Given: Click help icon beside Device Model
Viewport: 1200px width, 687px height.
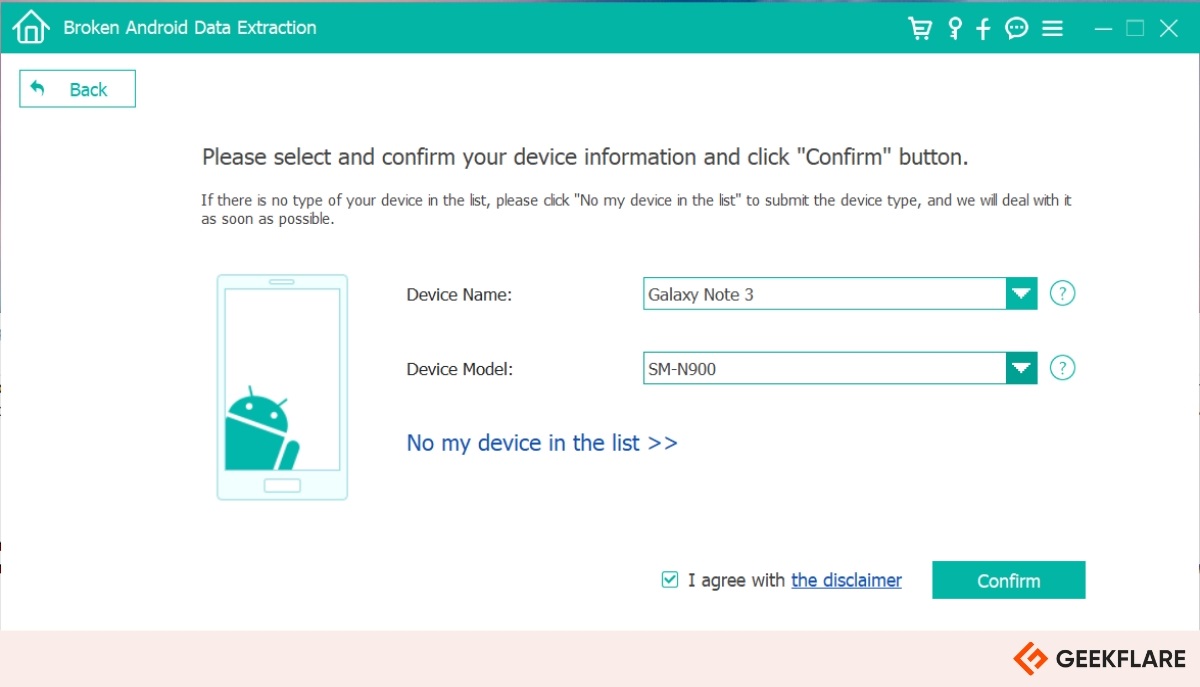Looking at the screenshot, I should [x=1063, y=368].
